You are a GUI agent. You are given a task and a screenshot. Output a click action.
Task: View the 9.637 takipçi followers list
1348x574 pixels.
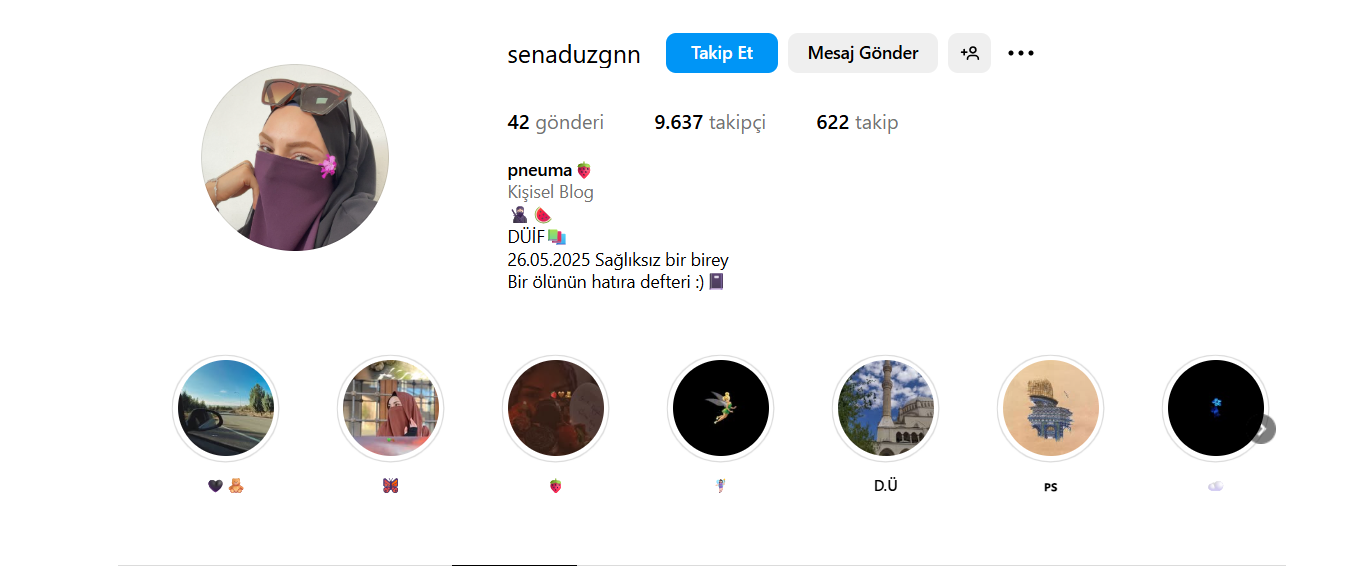click(x=710, y=123)
